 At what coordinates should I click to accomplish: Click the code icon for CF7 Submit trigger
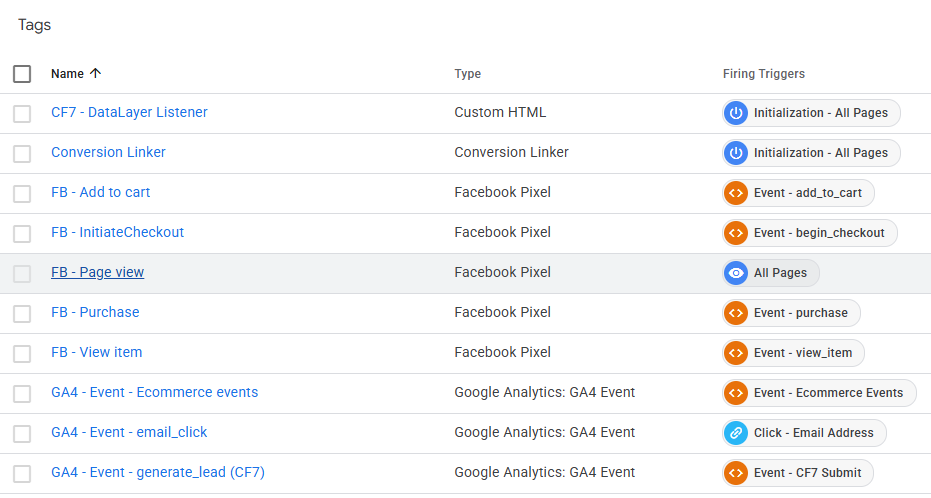tap(736, 473)
